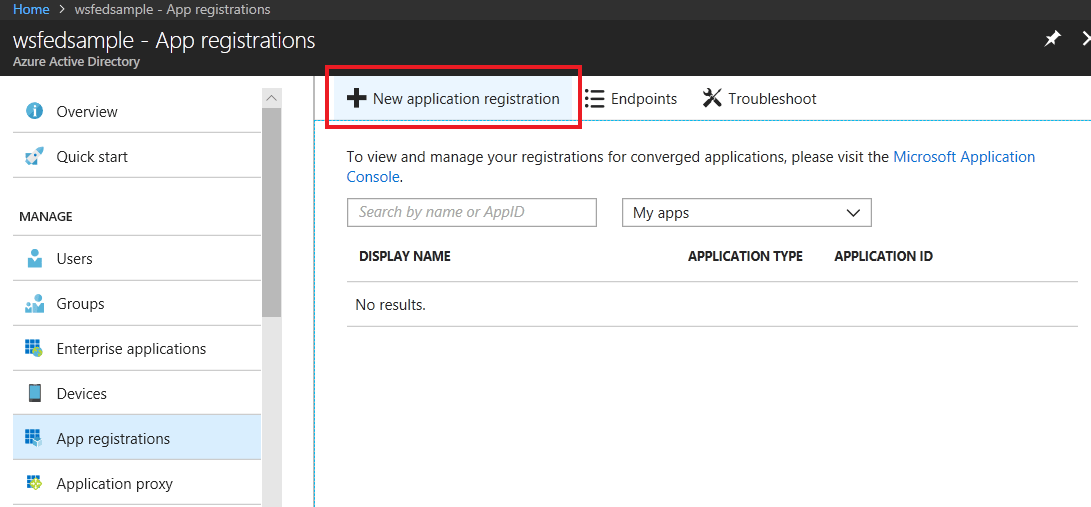Select Devices in the sidebar

(137, 394)
